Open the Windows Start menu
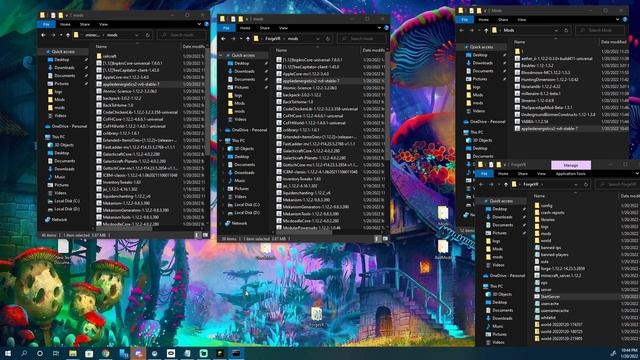 pyautogui.click(x=8, y=353)
